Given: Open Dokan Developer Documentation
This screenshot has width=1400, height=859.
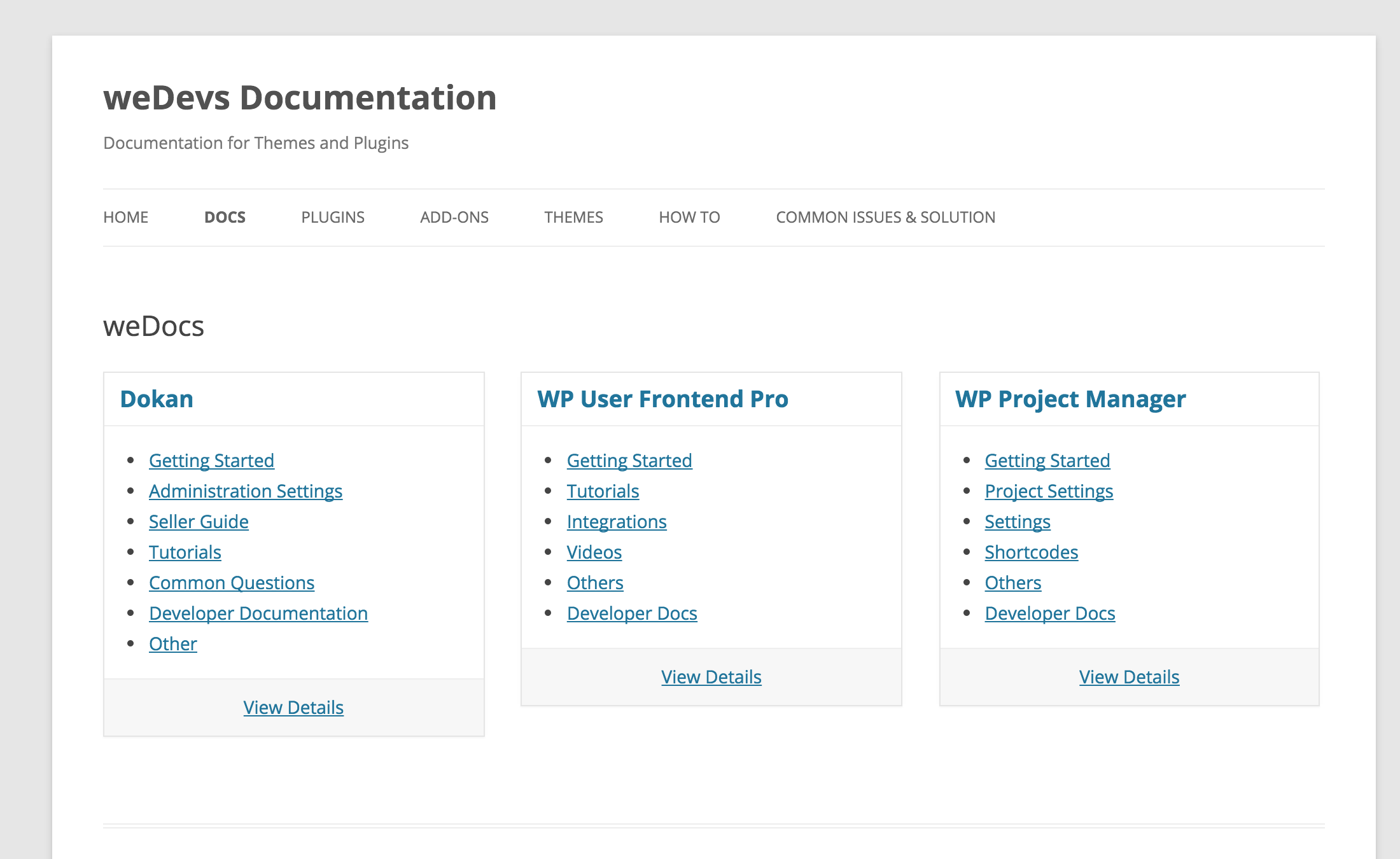Looking at the screenshot, I should (258, 613).
